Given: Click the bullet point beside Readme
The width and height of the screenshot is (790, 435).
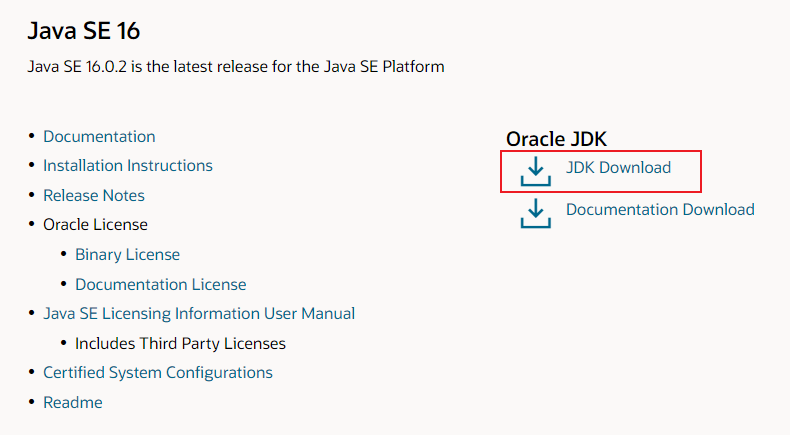Looking at the screenshot, I should click(32, 403).
